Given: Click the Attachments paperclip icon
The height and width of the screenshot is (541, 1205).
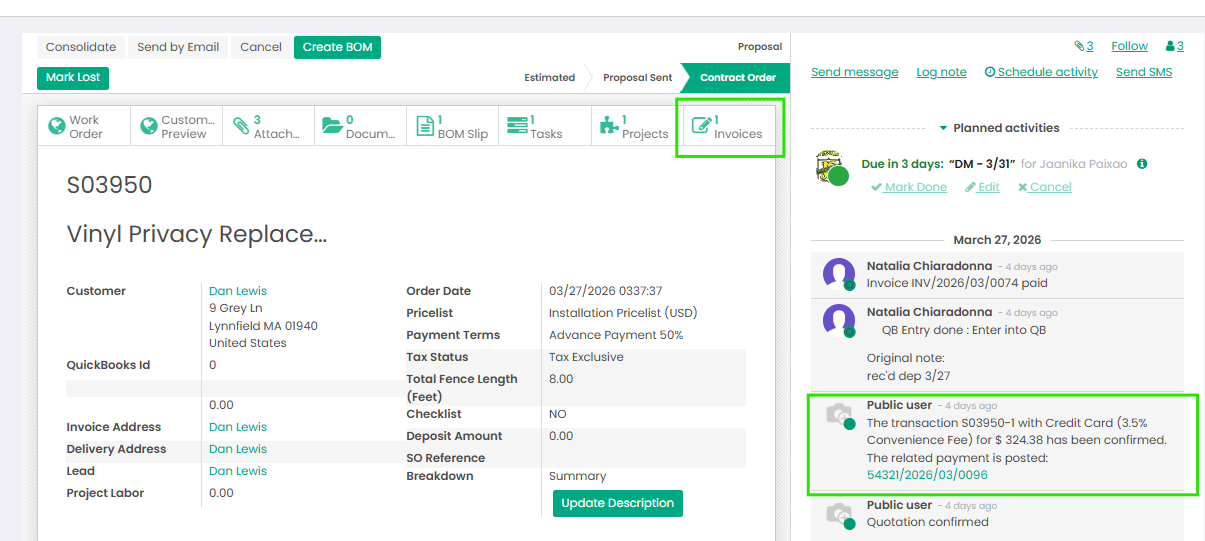Looking at the screenshot, I should [x=240, y=126].
